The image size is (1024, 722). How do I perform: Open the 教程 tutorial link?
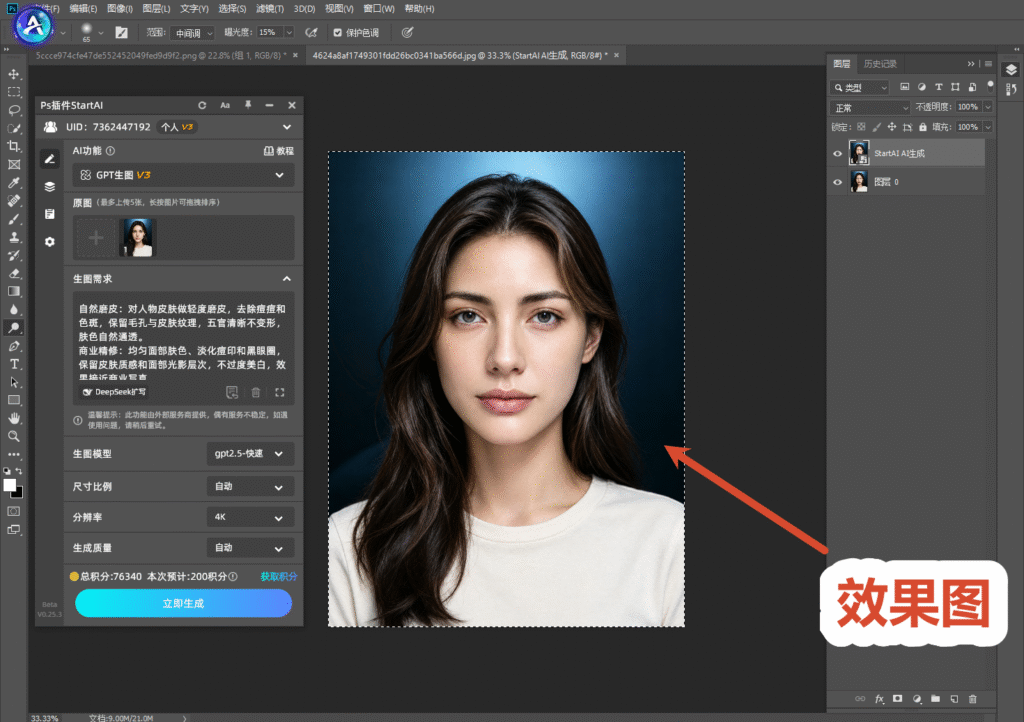pyautogui.click(x=279, y=151)
